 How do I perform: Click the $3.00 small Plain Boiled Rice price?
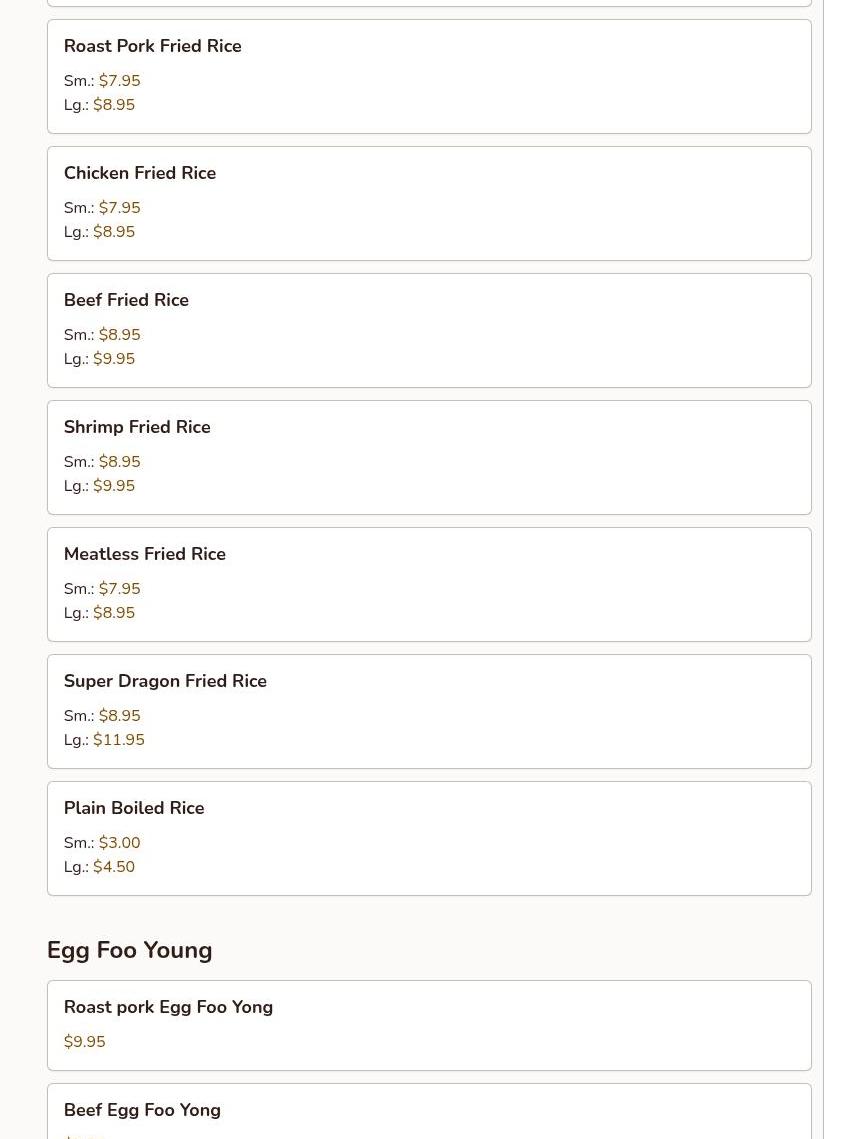tap(119, 843)
